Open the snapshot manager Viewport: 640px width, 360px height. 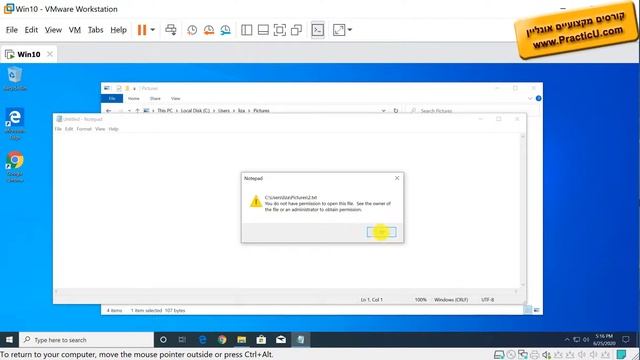[225, 30]
